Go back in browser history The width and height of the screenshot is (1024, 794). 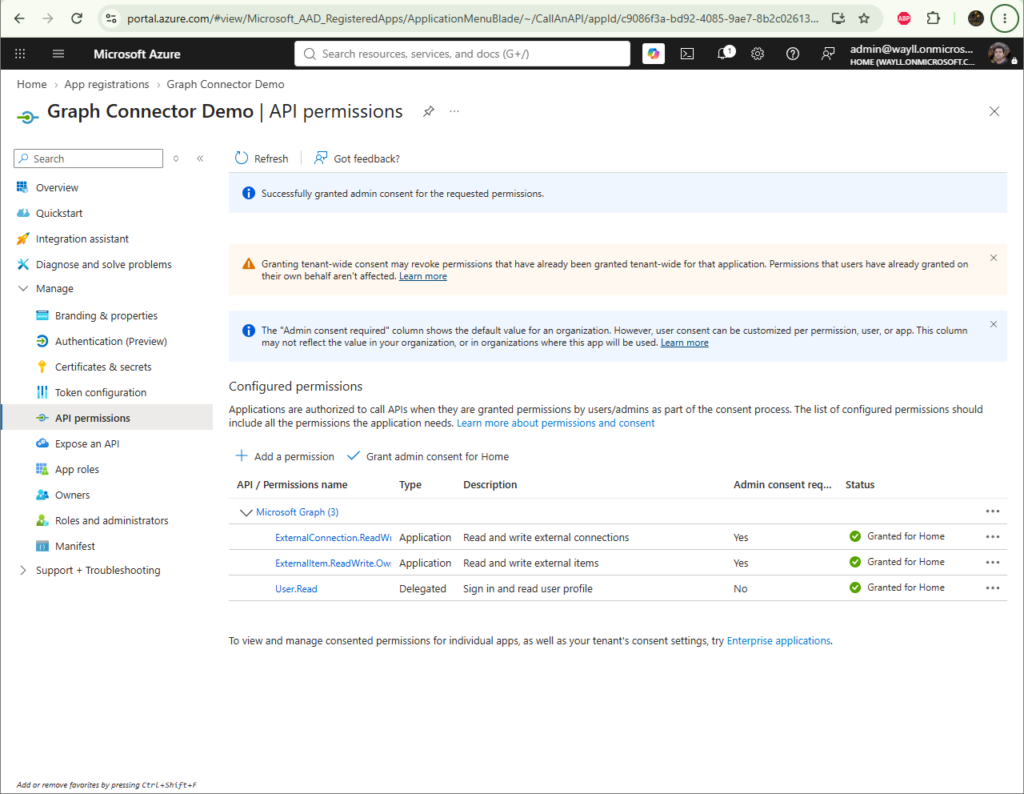pos(20,18)
